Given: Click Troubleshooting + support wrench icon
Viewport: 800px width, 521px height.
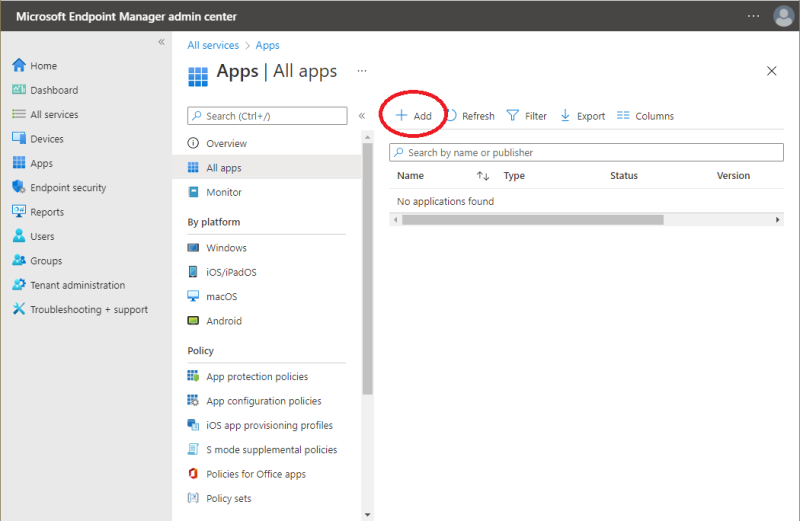Looking at the screenshot, I should [19, 309].
